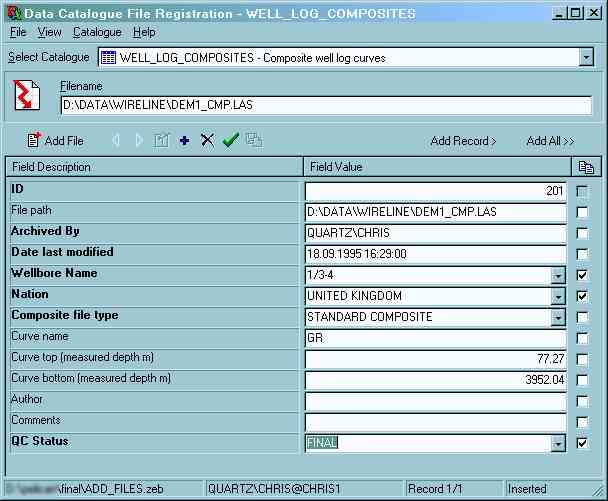Click the next record arrow icon
608x501 pixels.
pos(139,141)
